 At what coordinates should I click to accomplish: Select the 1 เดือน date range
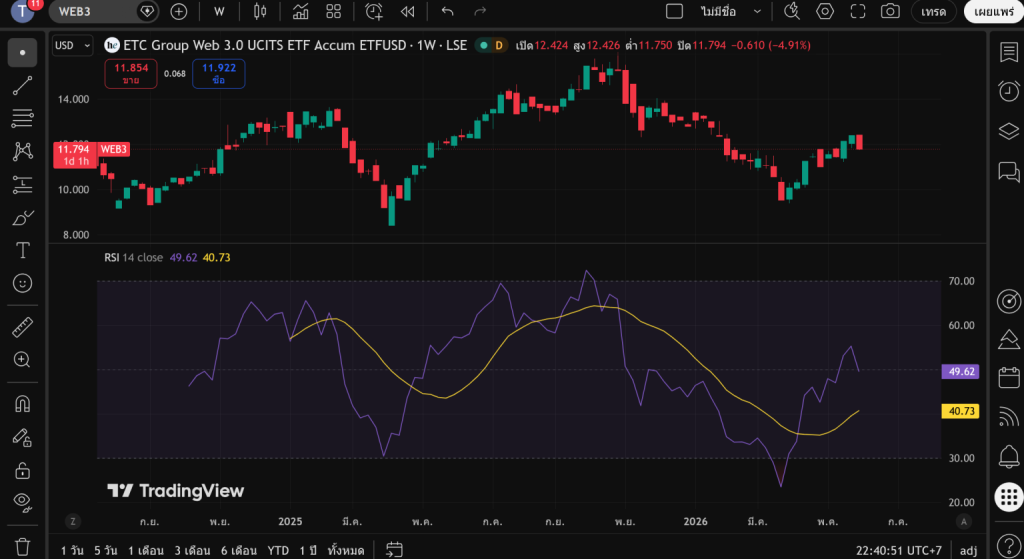tap(145, 551)
